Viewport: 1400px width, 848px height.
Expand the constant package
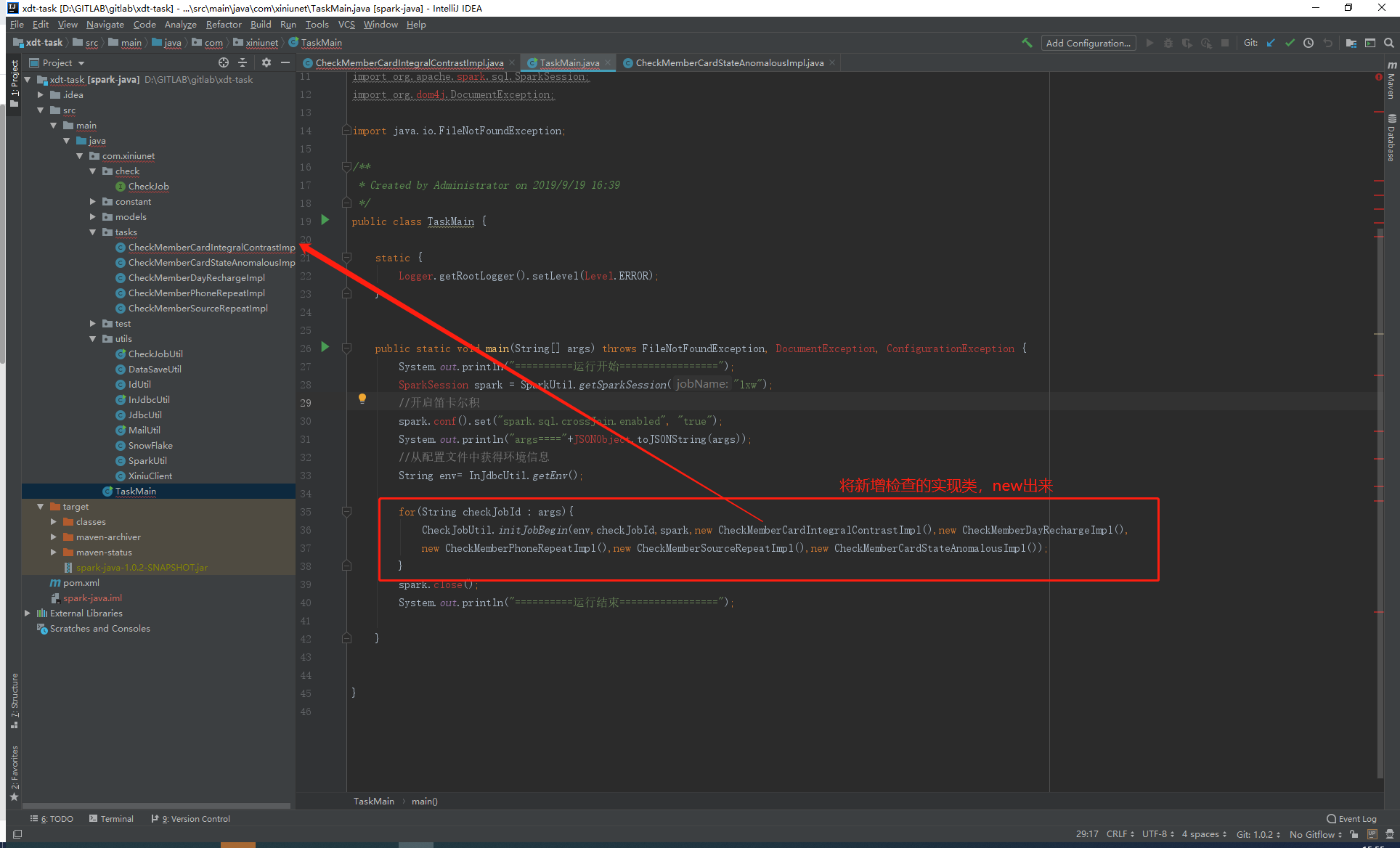click(x=93, y=202)
